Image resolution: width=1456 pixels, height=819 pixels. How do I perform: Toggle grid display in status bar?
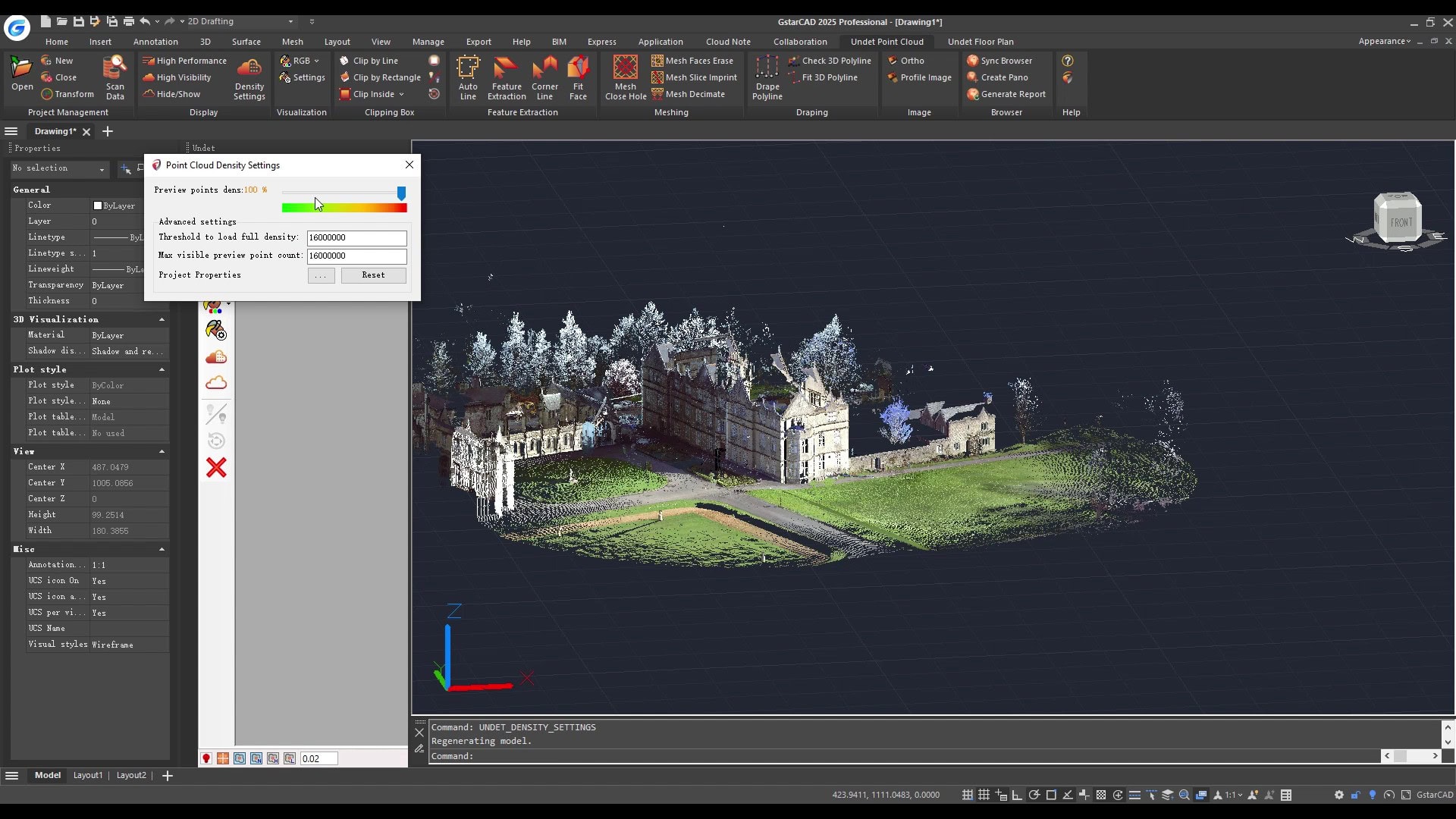click(x=984, y=795)
